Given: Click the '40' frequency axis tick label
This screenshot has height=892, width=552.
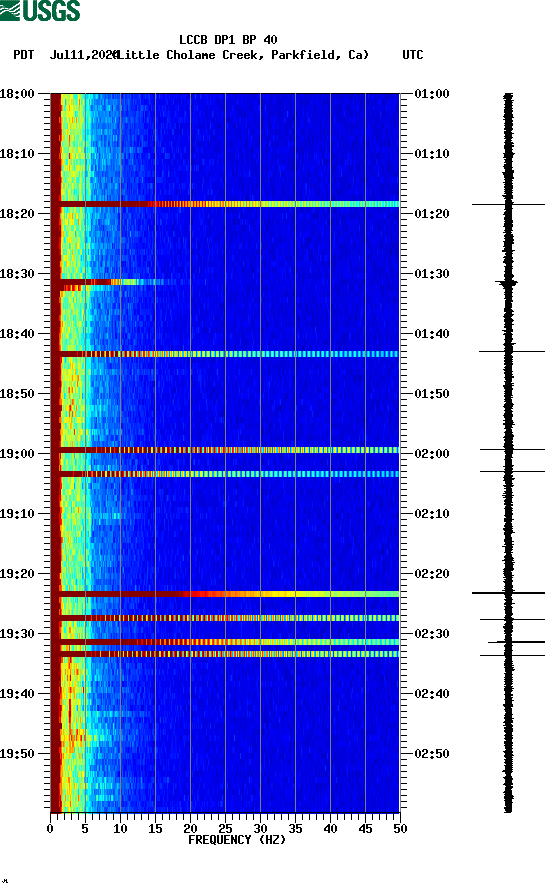Looking at the screenshot, I should click(330, 829).
